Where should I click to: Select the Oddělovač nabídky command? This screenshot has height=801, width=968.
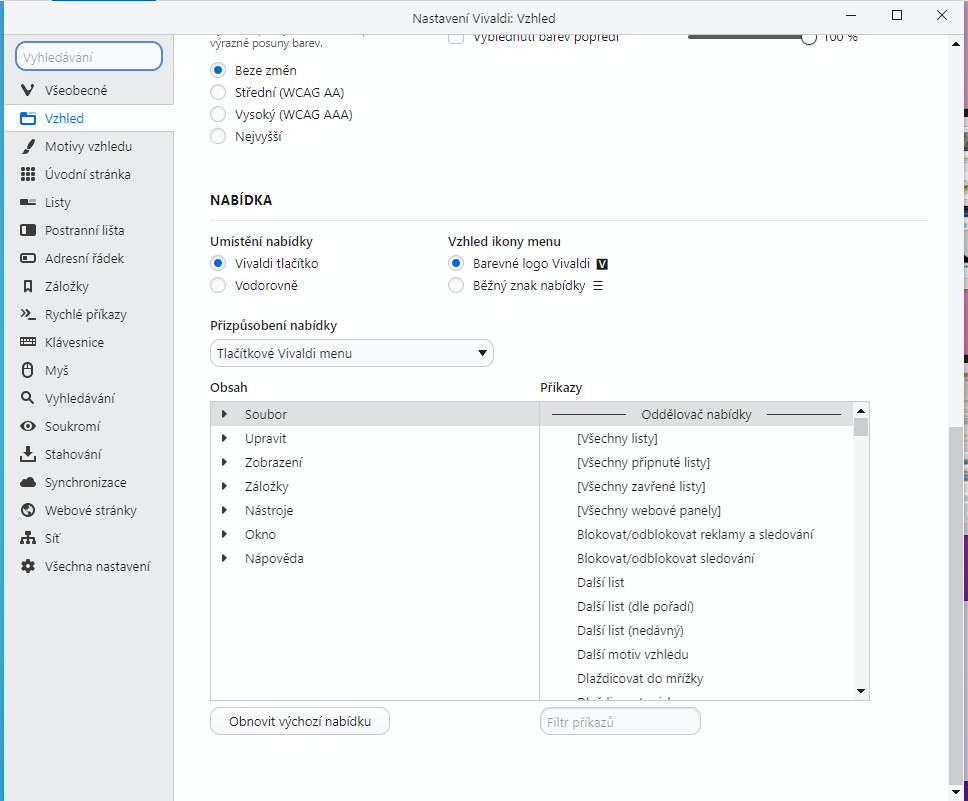coord(696,414)
